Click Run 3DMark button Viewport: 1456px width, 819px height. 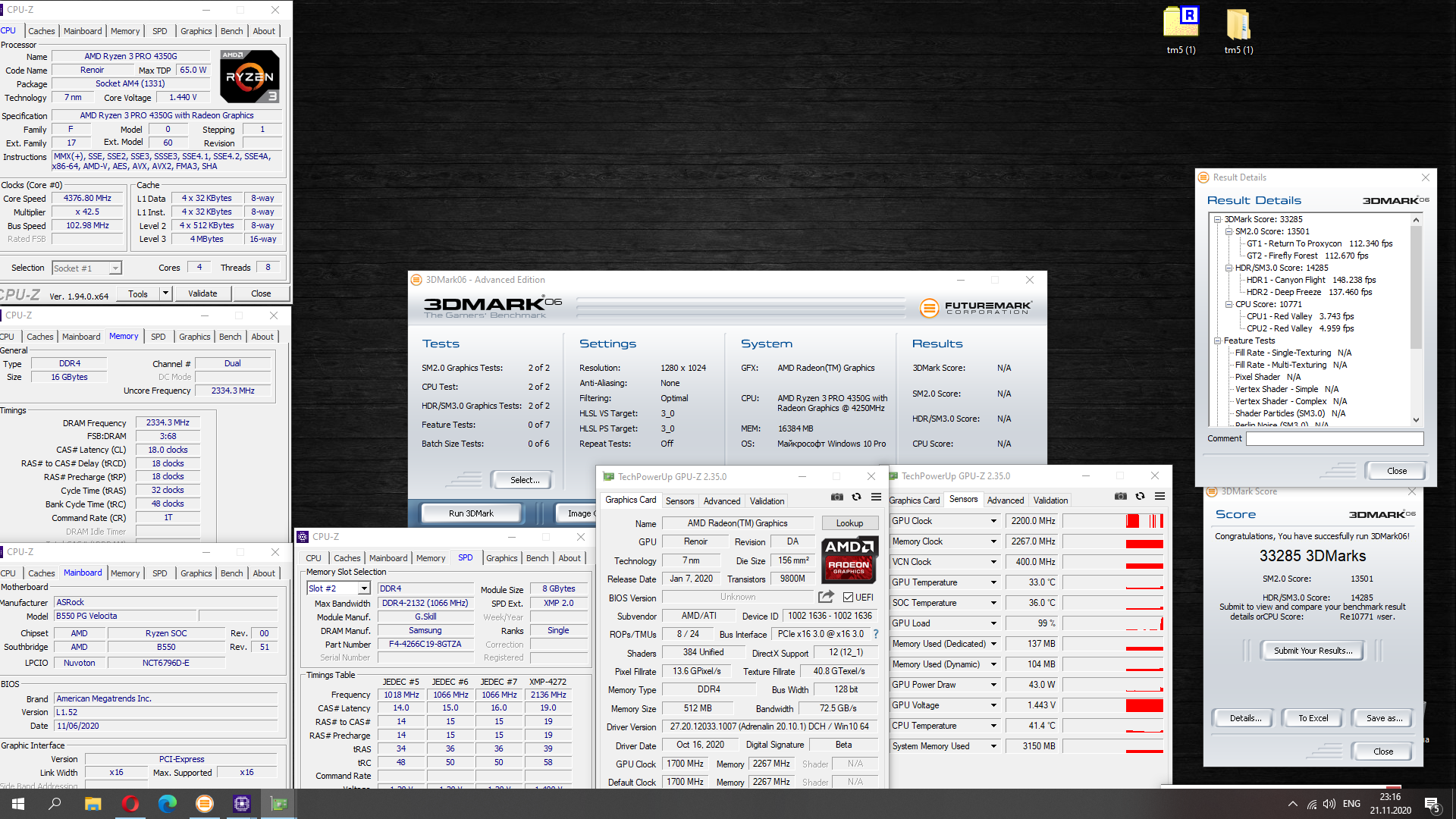[x=471, y=513]
